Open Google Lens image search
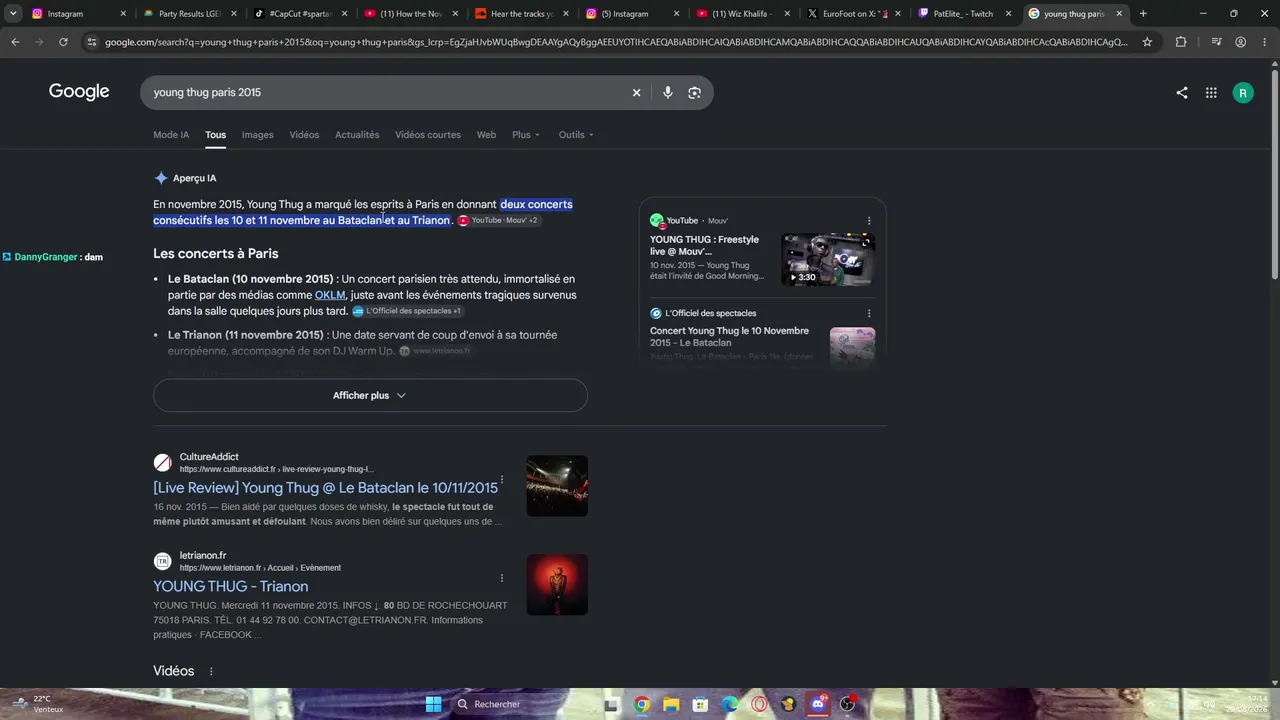 click(x=694, y=92)
